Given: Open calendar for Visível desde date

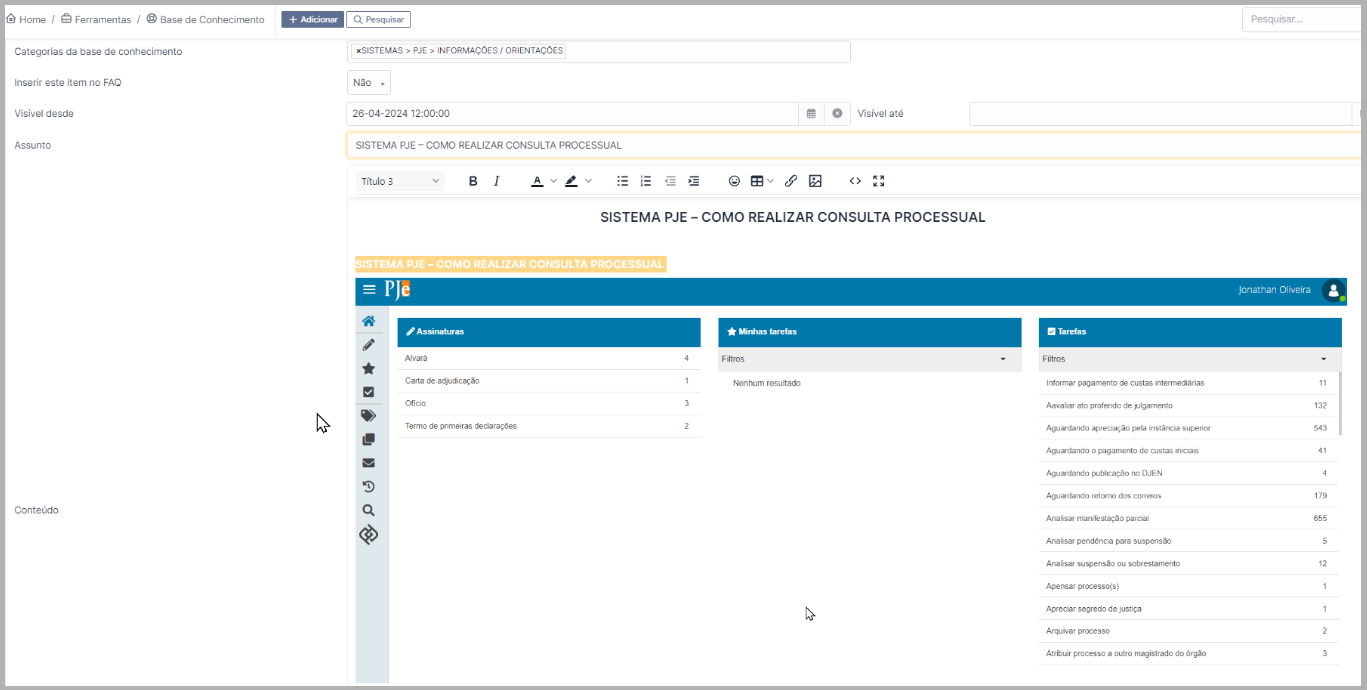Looking at the screenshot, I should [811, 114].
